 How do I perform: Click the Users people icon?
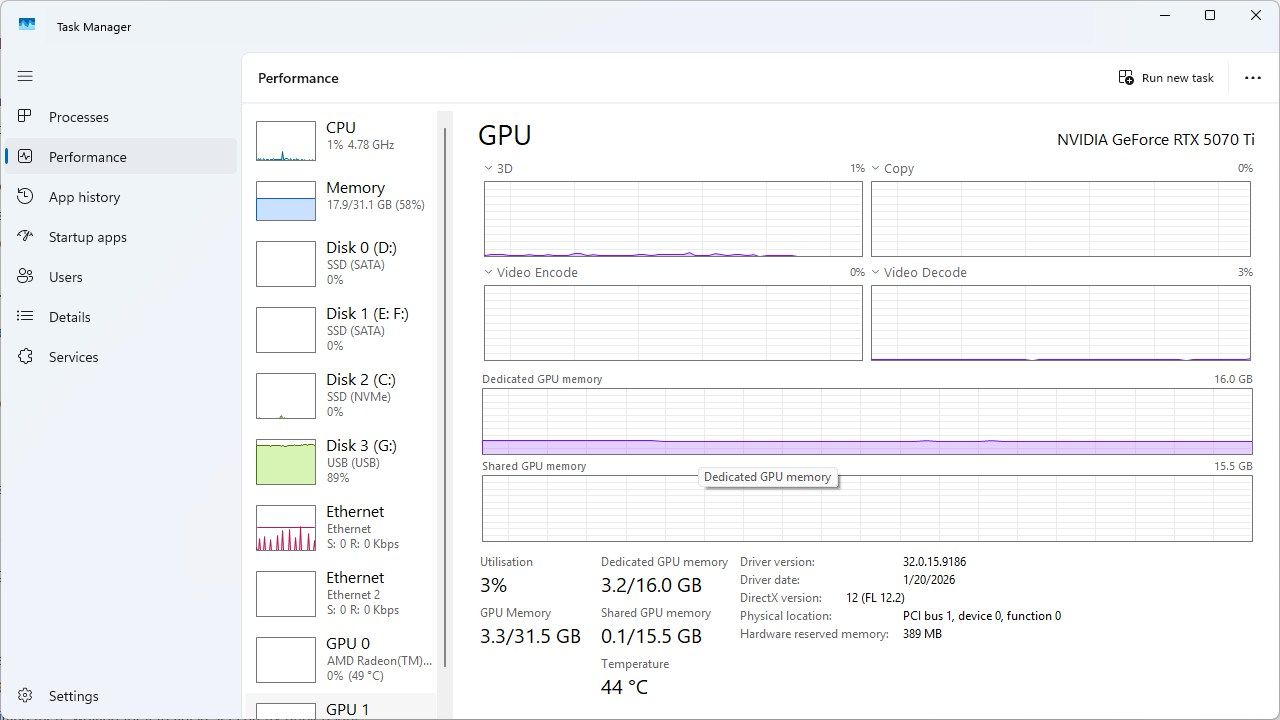[26, 277]
